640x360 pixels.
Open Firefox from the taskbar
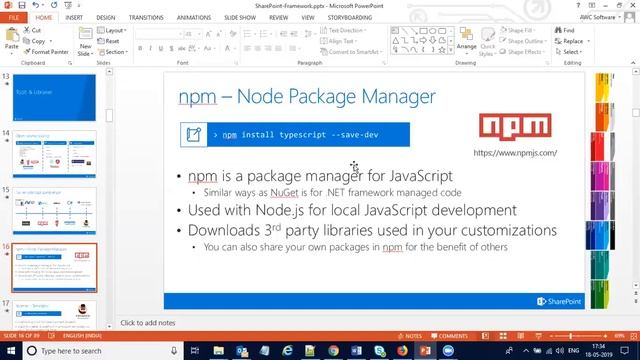point(402,351)
